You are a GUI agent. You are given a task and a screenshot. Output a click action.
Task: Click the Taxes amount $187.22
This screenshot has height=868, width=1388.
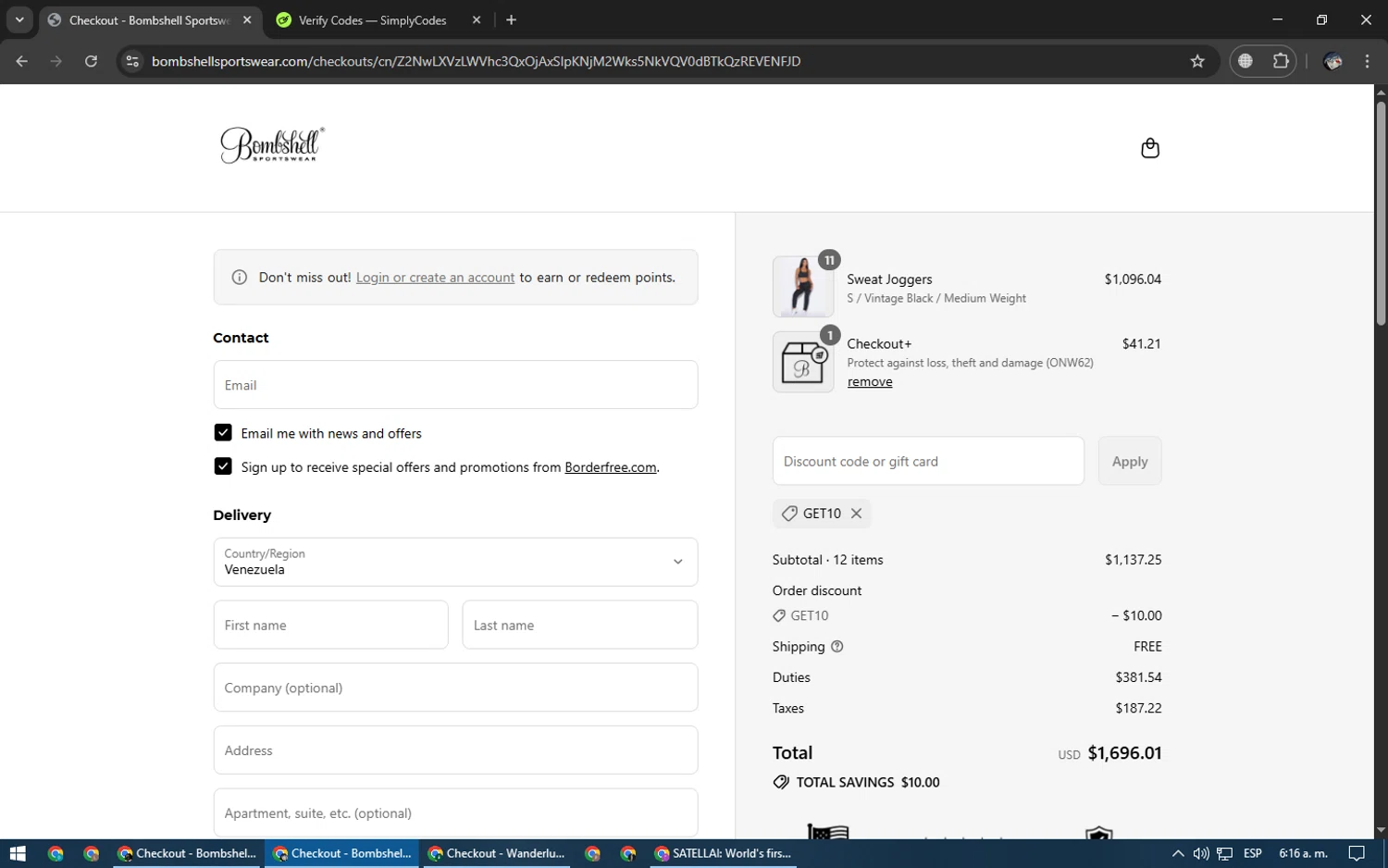[x=1138, y=708]
